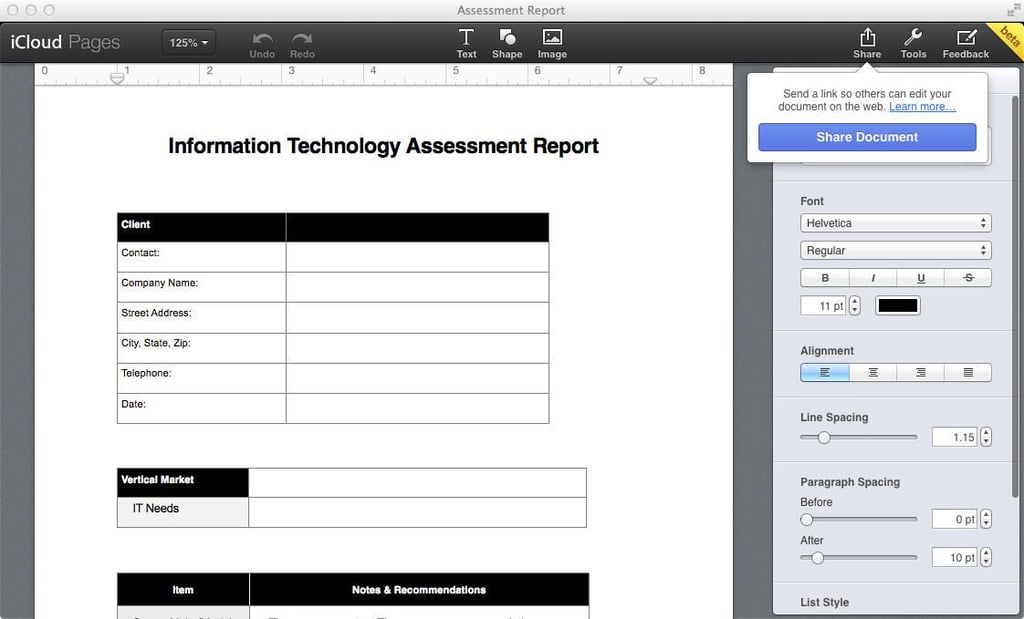Open the Helvetica font dropdown

click(x=895, y=223)
